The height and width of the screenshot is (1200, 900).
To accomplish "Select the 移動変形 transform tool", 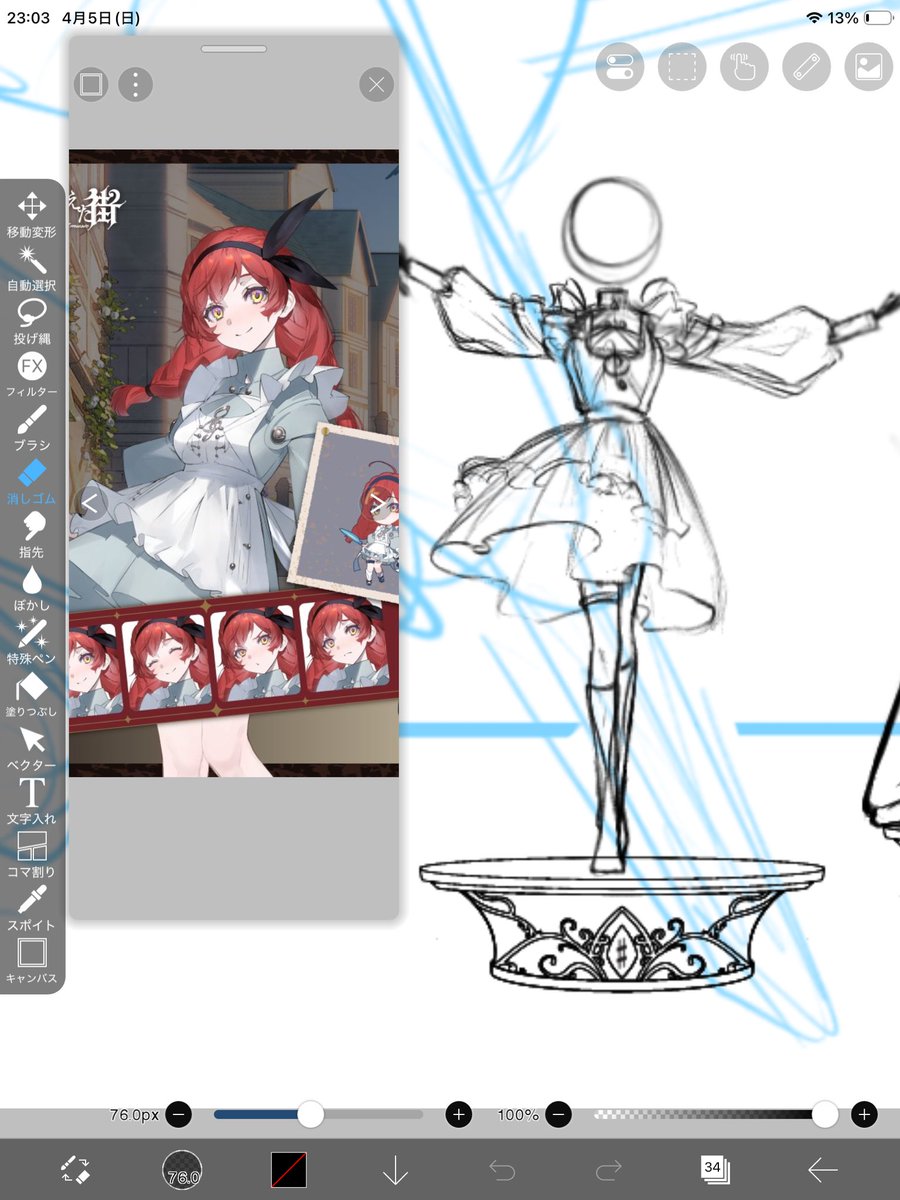I will click(x=32, y=214).
